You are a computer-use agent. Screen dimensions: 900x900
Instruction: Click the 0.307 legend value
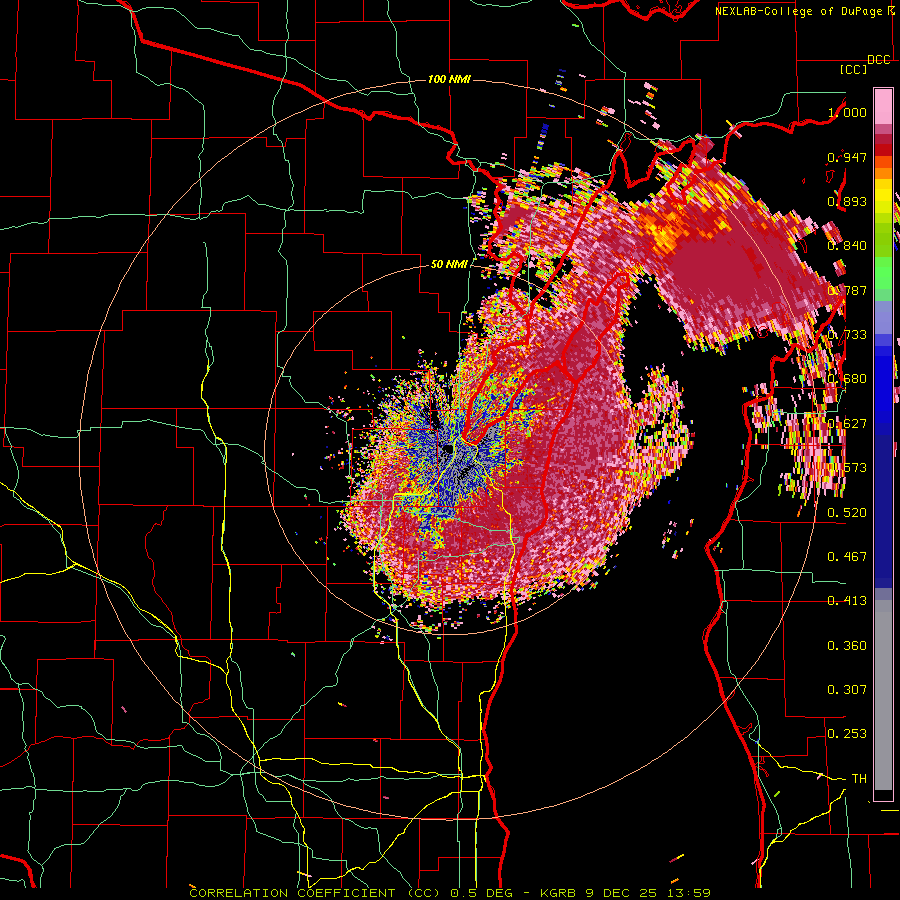click(847, 690)
